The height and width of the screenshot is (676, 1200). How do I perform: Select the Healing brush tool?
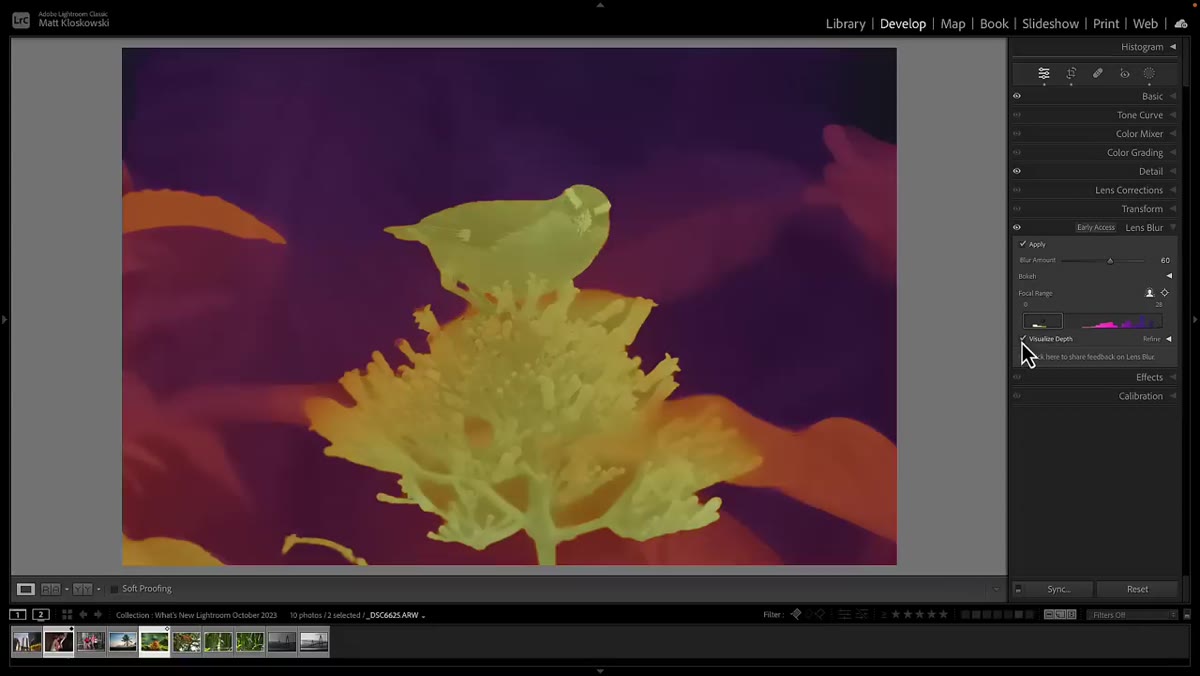click(1098, 73)
